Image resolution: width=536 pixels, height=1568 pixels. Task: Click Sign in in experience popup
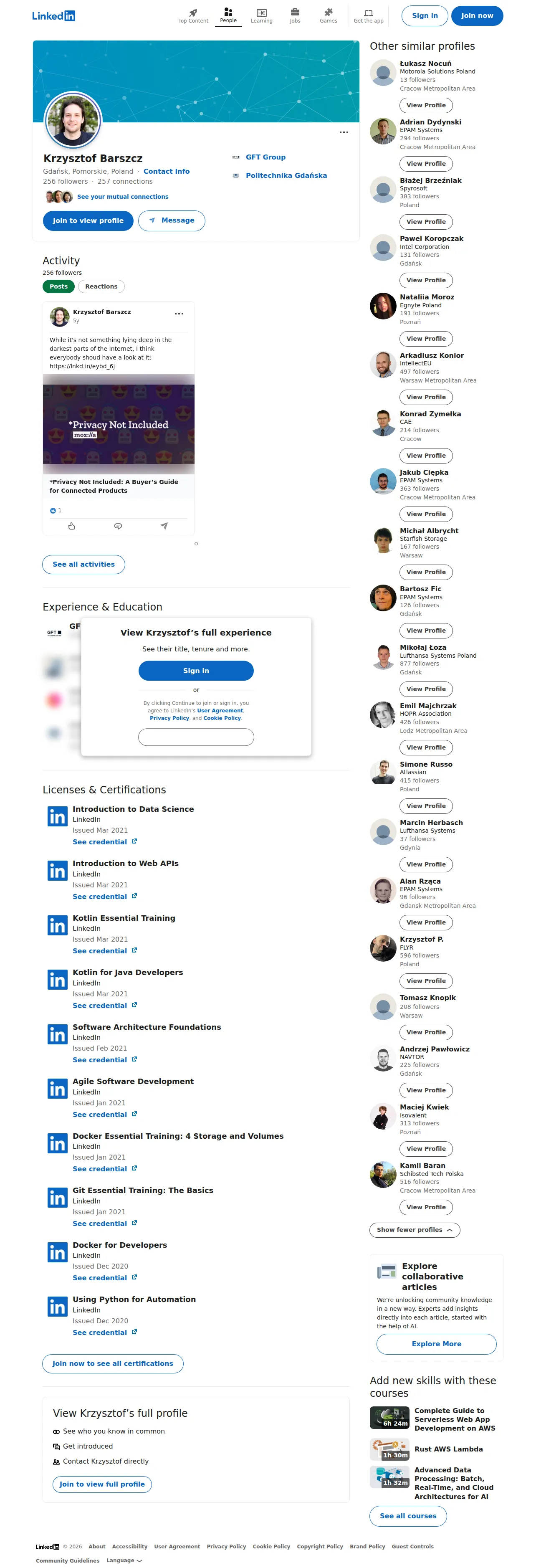[x=196, y=671]
